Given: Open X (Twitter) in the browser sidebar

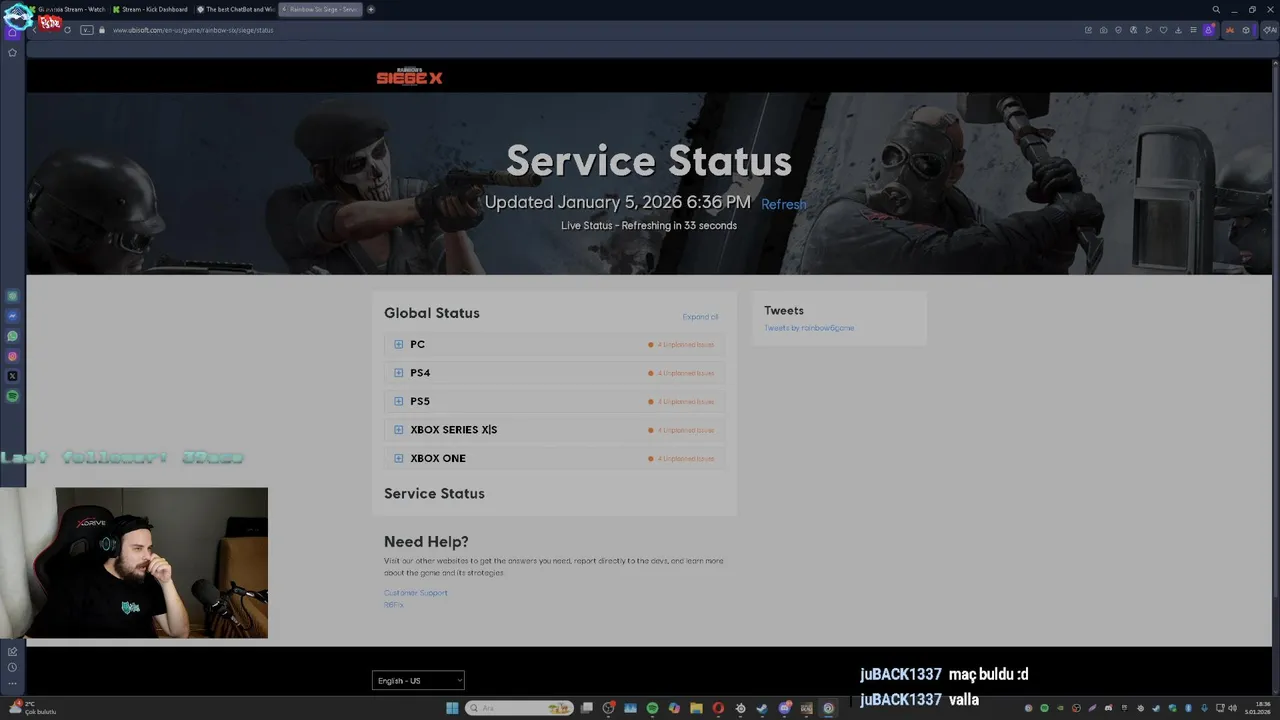Looking at the screenshot, I should coord(12,376).
